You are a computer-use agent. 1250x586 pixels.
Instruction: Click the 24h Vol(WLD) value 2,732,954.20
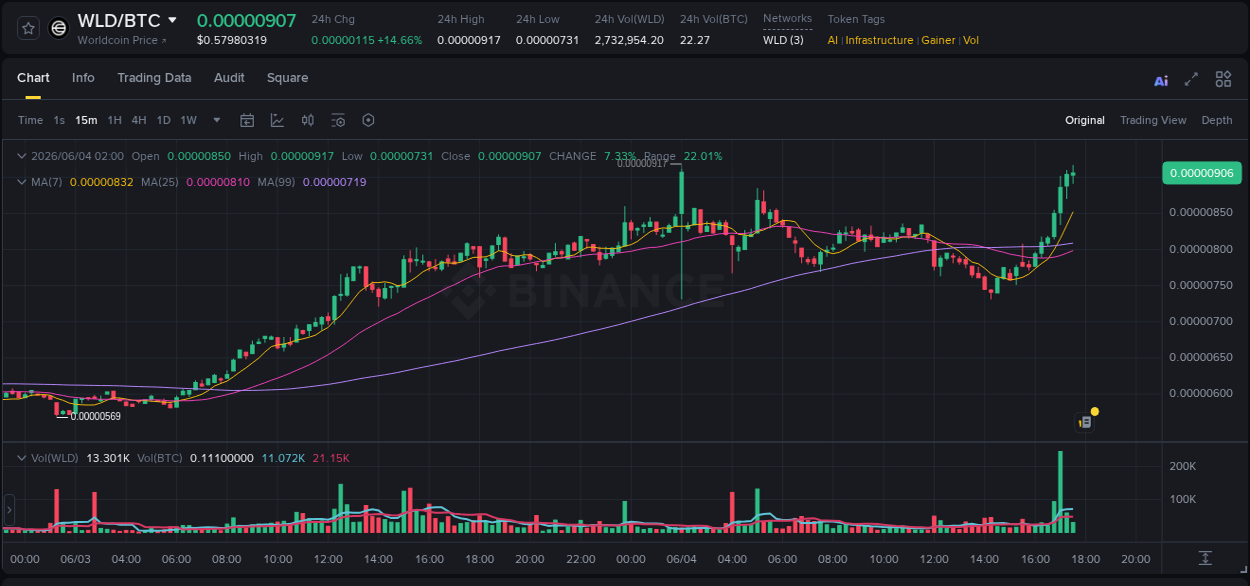[629, 40]
